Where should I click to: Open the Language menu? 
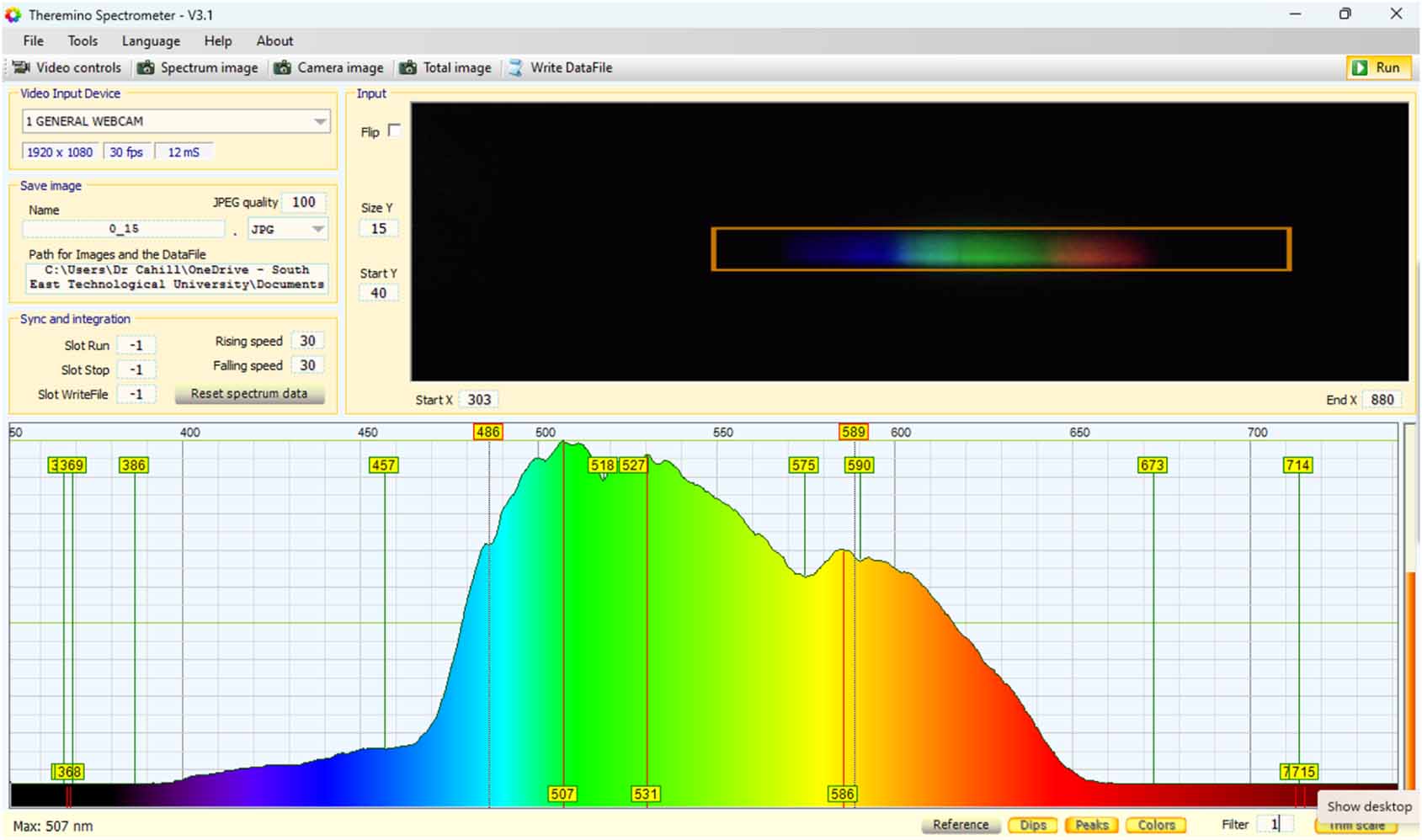[x=151, y=40]
